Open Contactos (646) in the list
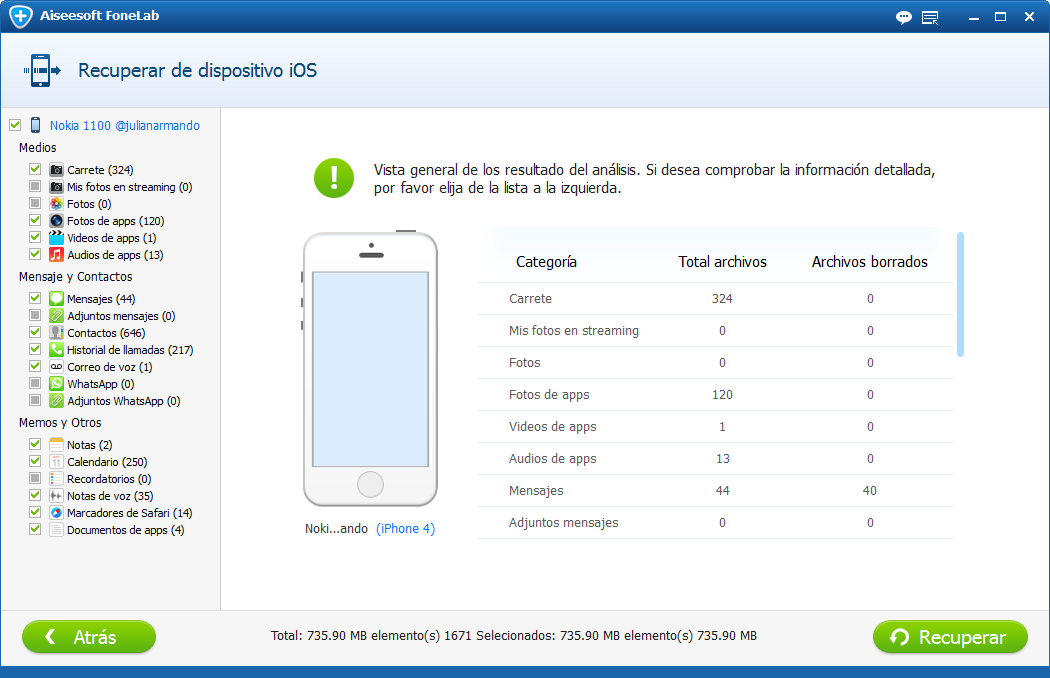The height and width of the screenshot is (678, 1050). tap(106, 333)
